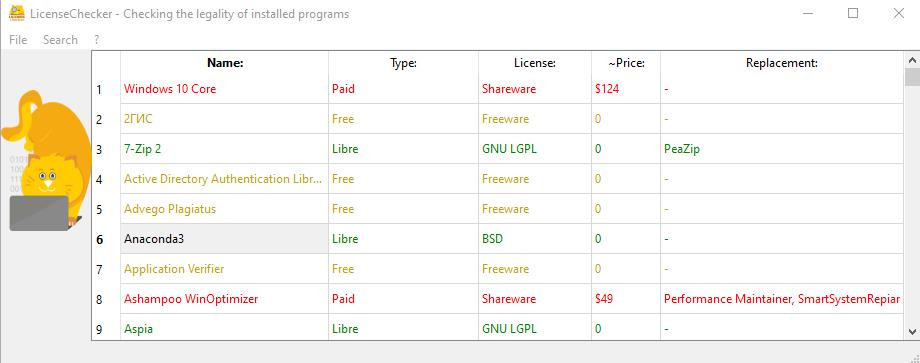The image size is (920, 363).
Task: Click the BSD license cell
Action: tap(535, 239)
